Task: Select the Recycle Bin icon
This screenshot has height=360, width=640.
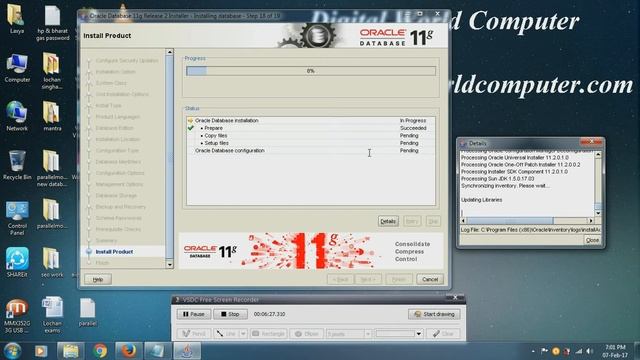Action: pos(17,165)
